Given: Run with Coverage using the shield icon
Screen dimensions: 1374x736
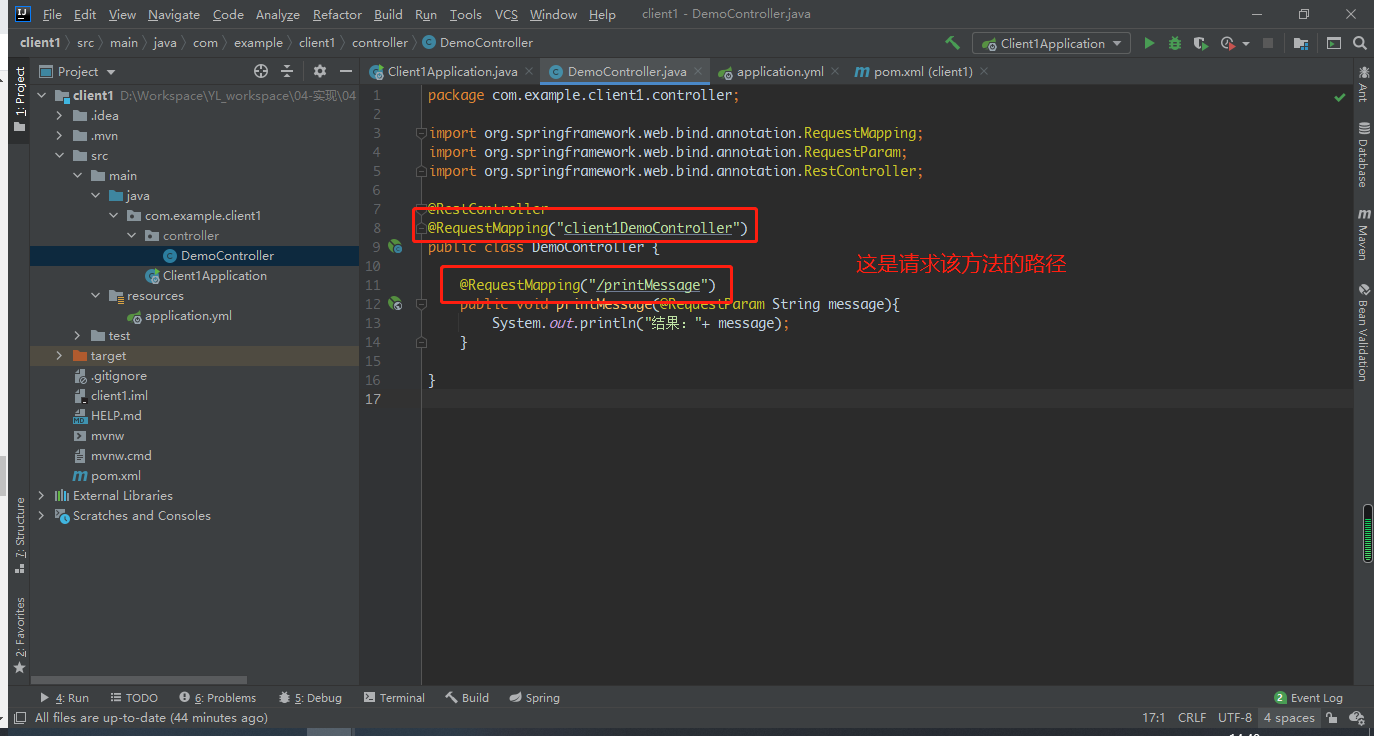Looking at the screenshot, I should [1200, 43].
